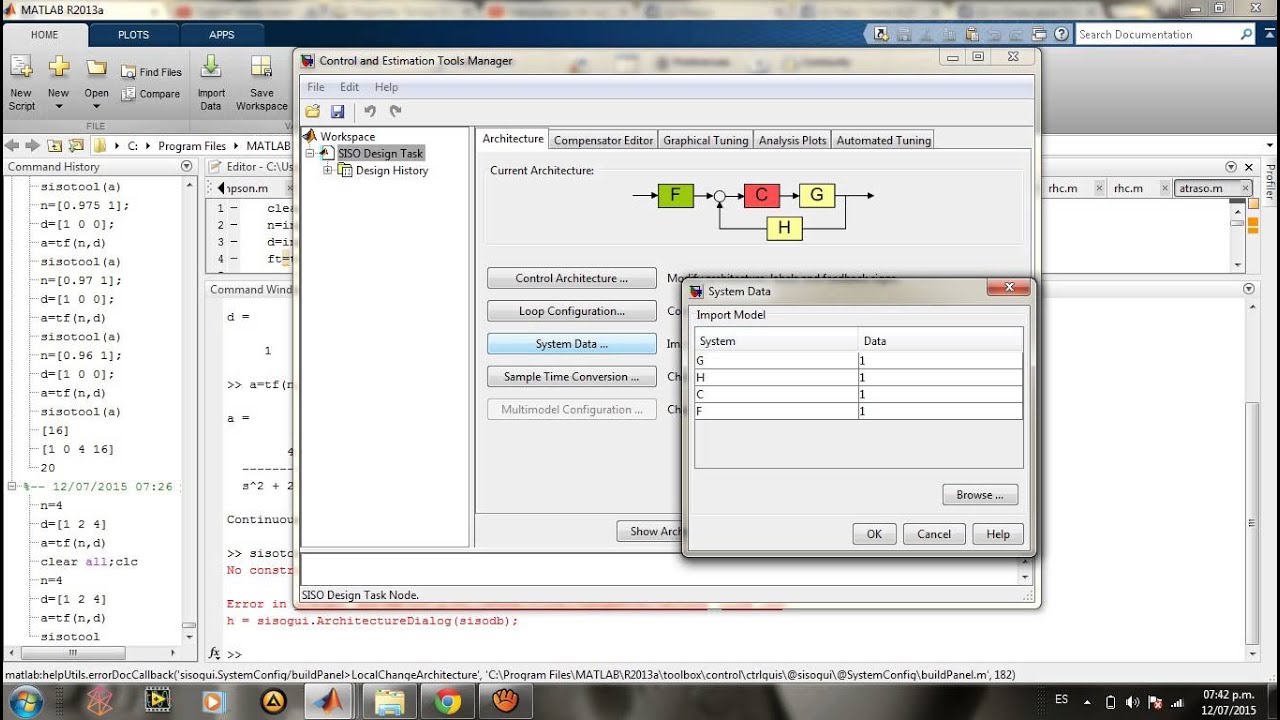1280x720 pixels.
Task: Select '[1 0 4 16]' in Command History
Action: tap(78, 449)
